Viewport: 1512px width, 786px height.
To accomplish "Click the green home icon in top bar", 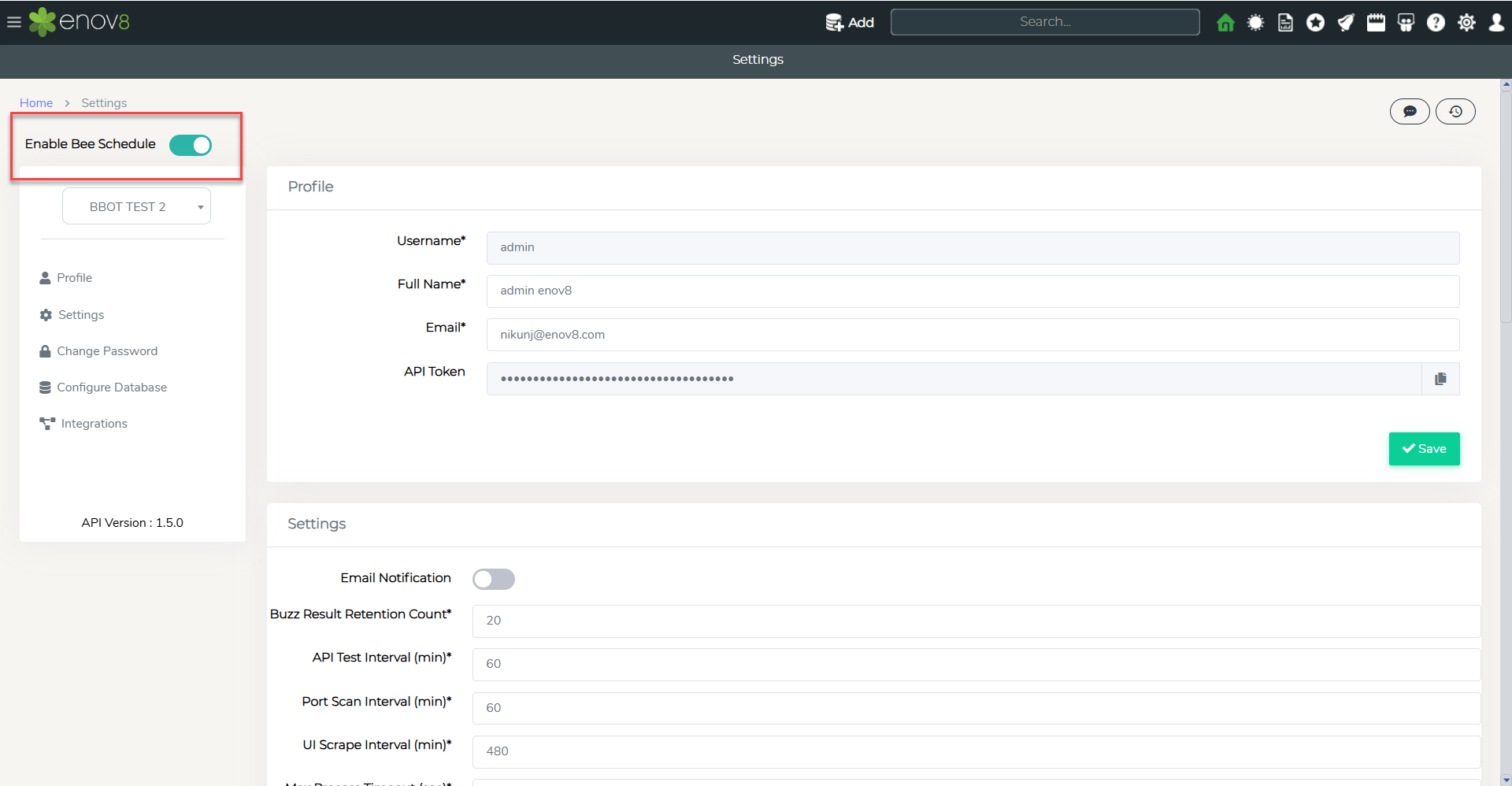I will click(x=1225, y=23).
